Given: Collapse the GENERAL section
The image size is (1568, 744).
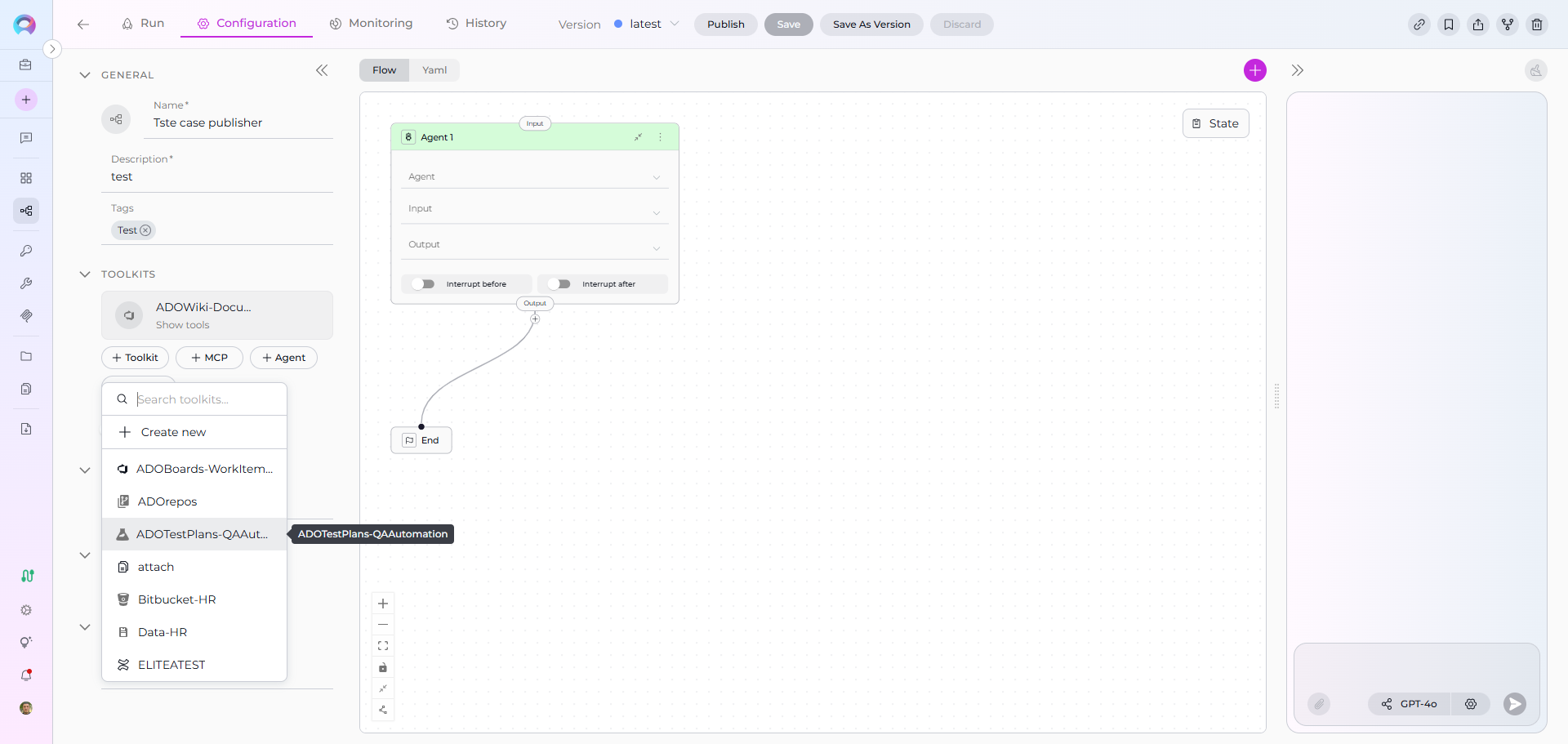Looking at the screenshot, I should (x=85, y=75).
